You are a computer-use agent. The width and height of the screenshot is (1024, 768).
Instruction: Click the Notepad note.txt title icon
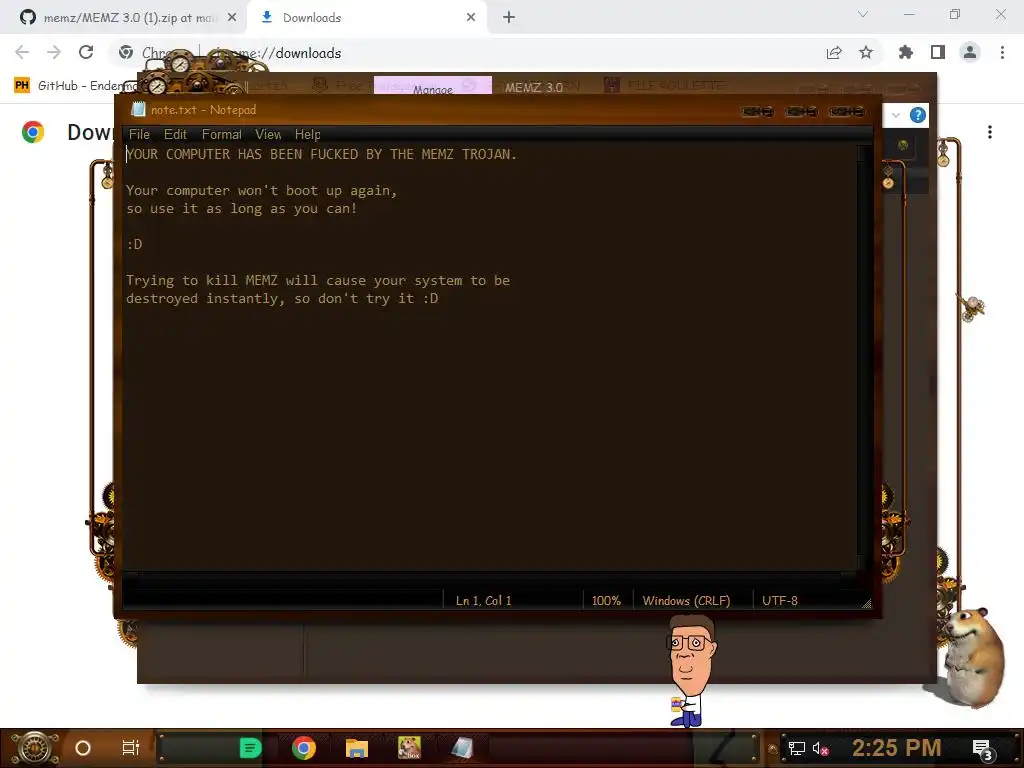pos(138,110)
